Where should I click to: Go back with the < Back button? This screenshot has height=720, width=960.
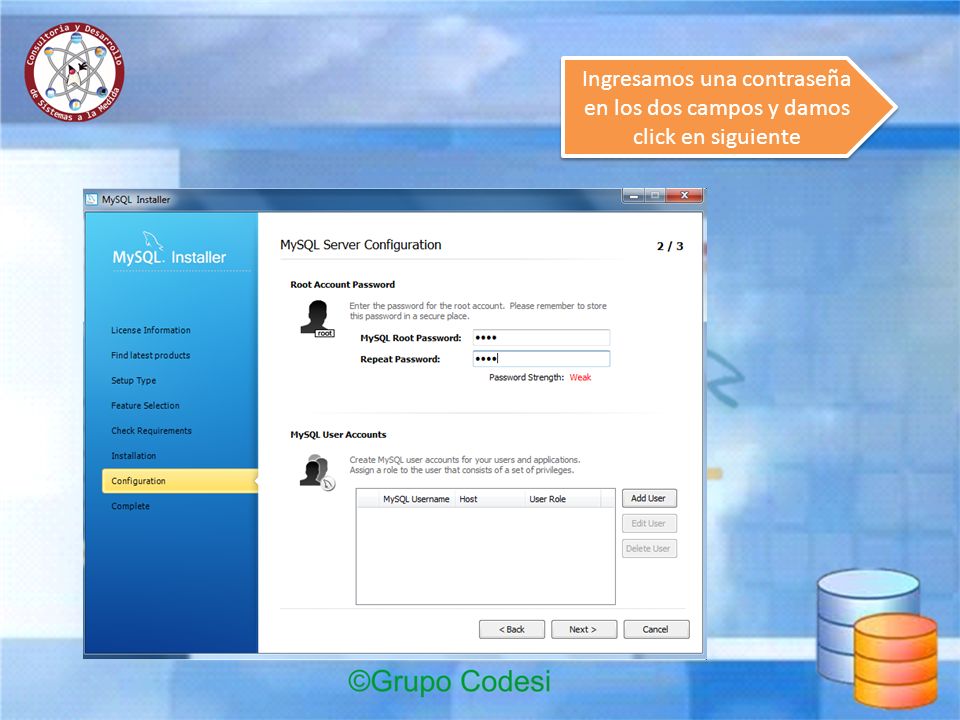(511, 629)
